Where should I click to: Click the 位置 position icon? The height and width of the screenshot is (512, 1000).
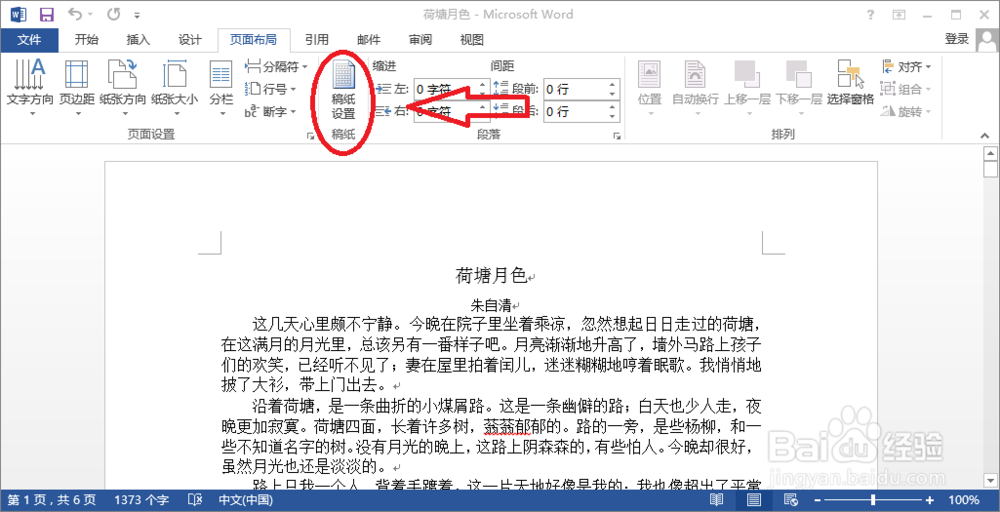pos(650,88)
